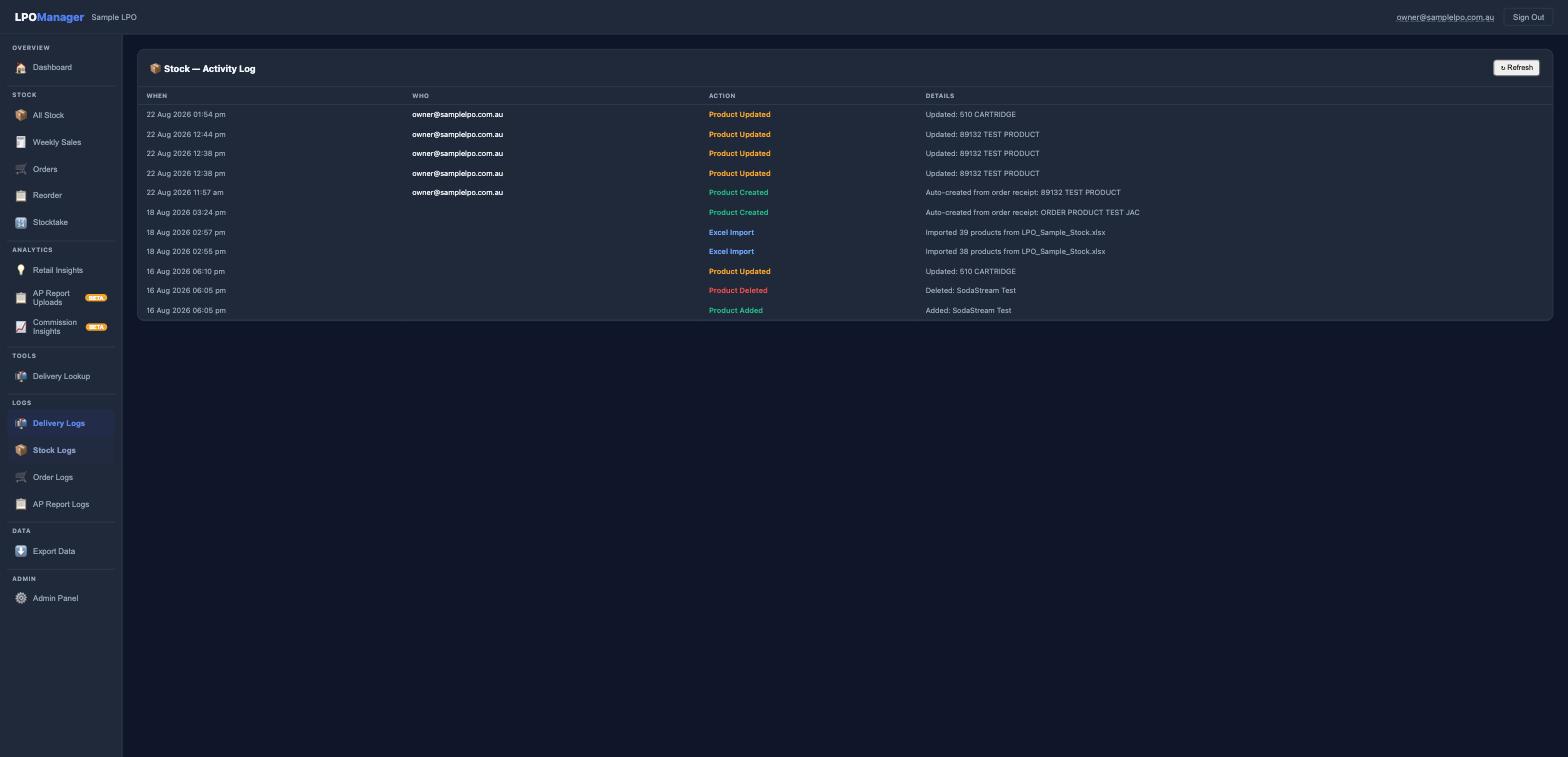Click the WHEN column header
The height and width of the screenshot is (757, 1568).
pyautogui.click(x=157, y=96)
